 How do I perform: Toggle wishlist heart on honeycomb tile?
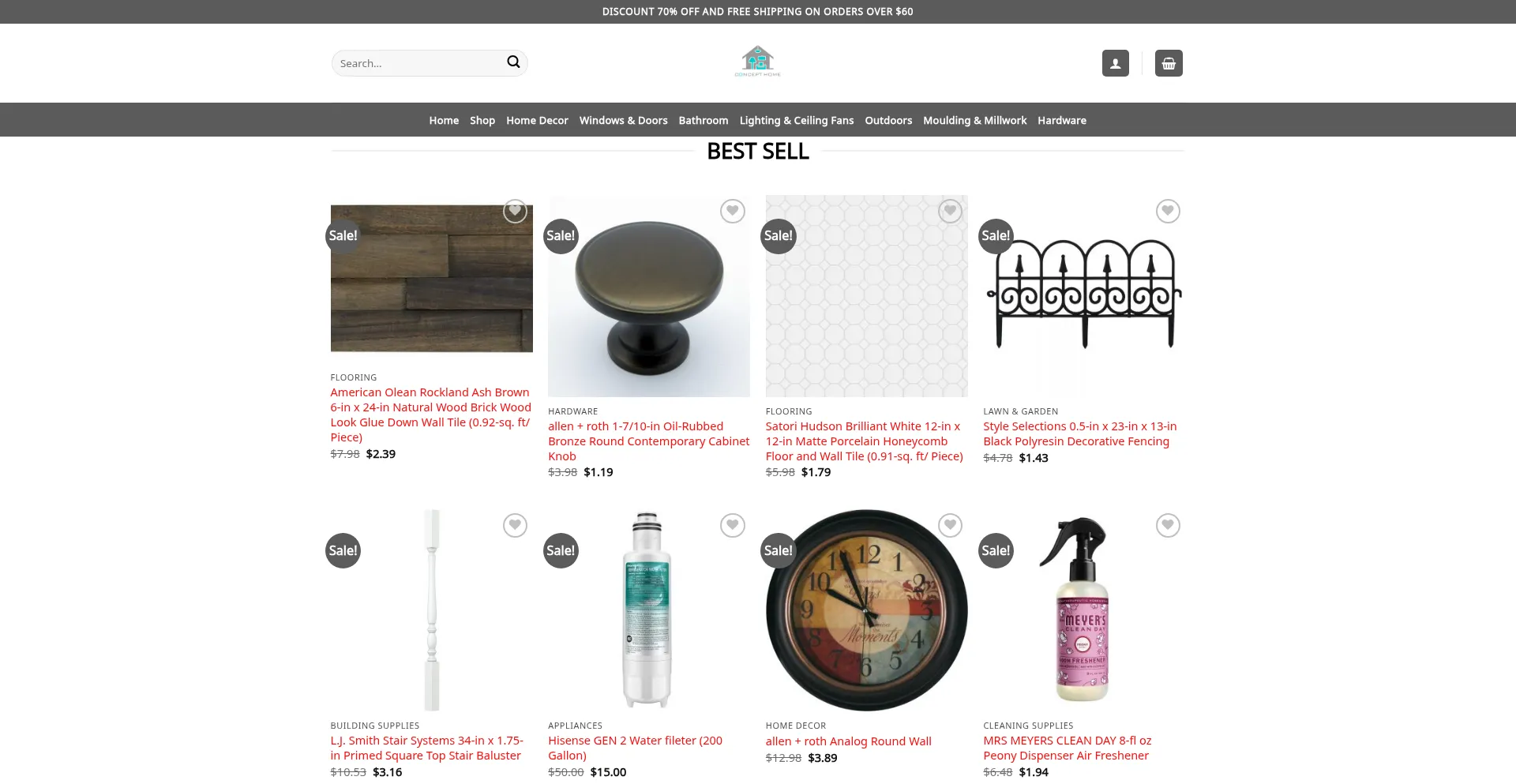950,211
